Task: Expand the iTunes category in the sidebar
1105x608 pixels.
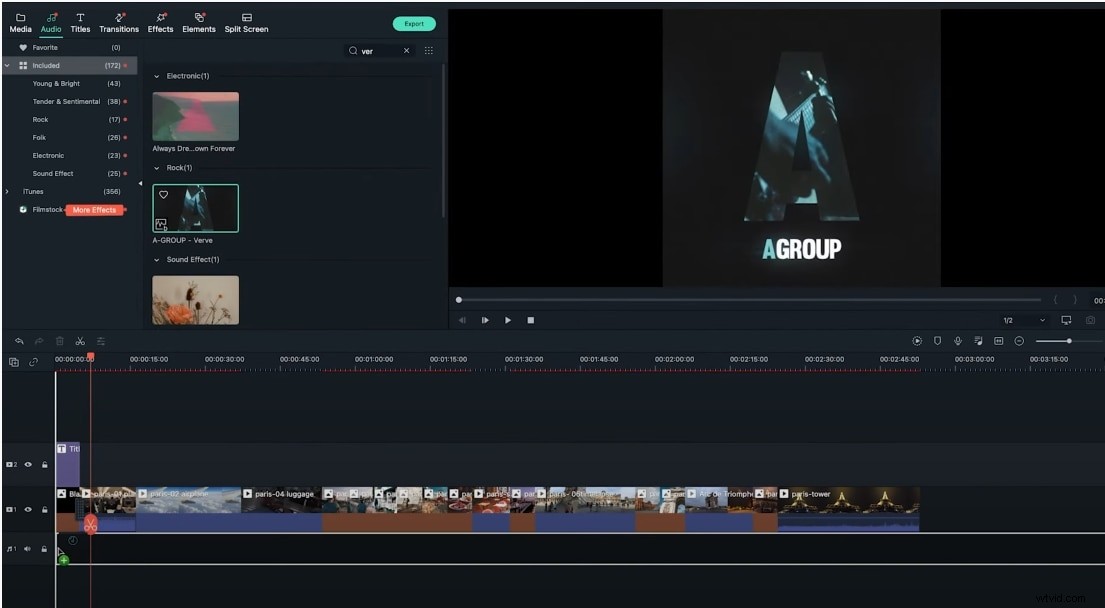Action: [7, 191]
